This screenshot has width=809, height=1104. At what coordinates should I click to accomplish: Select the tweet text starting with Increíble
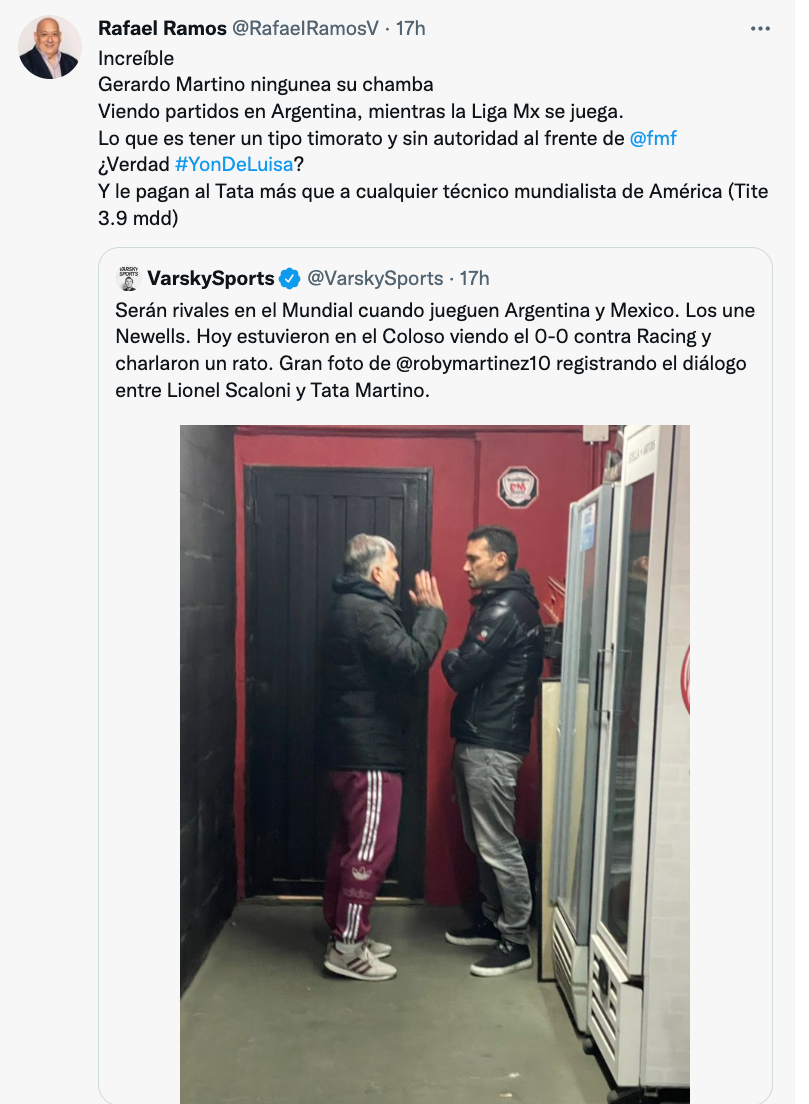point(433,138)
